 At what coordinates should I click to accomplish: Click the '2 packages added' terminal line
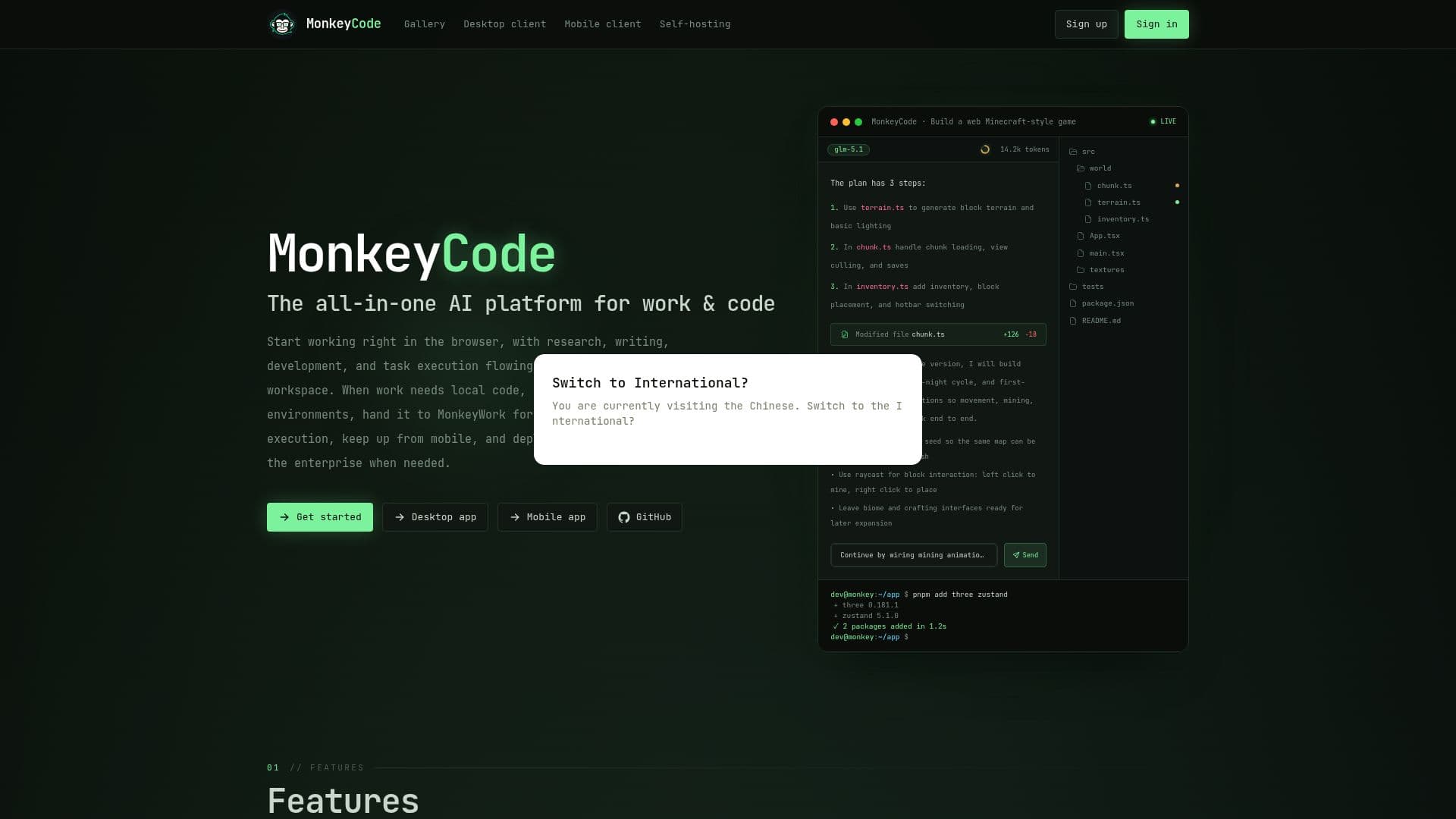[x=889, y=626]
